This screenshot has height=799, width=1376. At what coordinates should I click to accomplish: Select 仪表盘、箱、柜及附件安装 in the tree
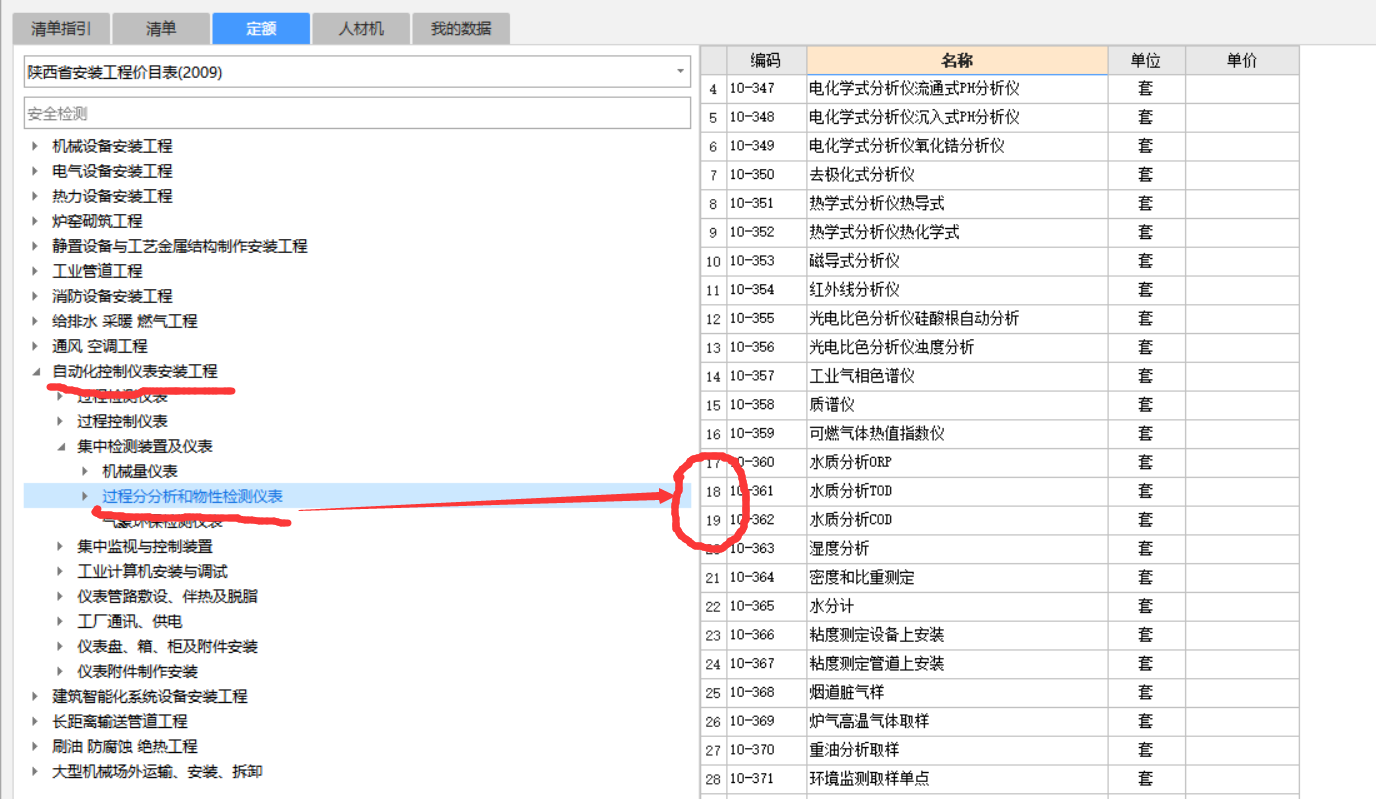(167, 646)
